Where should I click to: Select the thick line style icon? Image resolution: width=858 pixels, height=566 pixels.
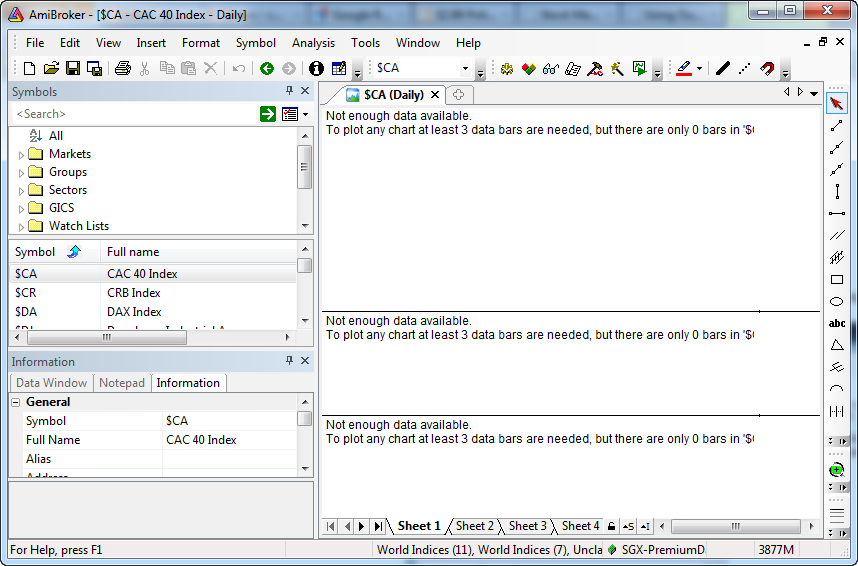pos(722,68)
